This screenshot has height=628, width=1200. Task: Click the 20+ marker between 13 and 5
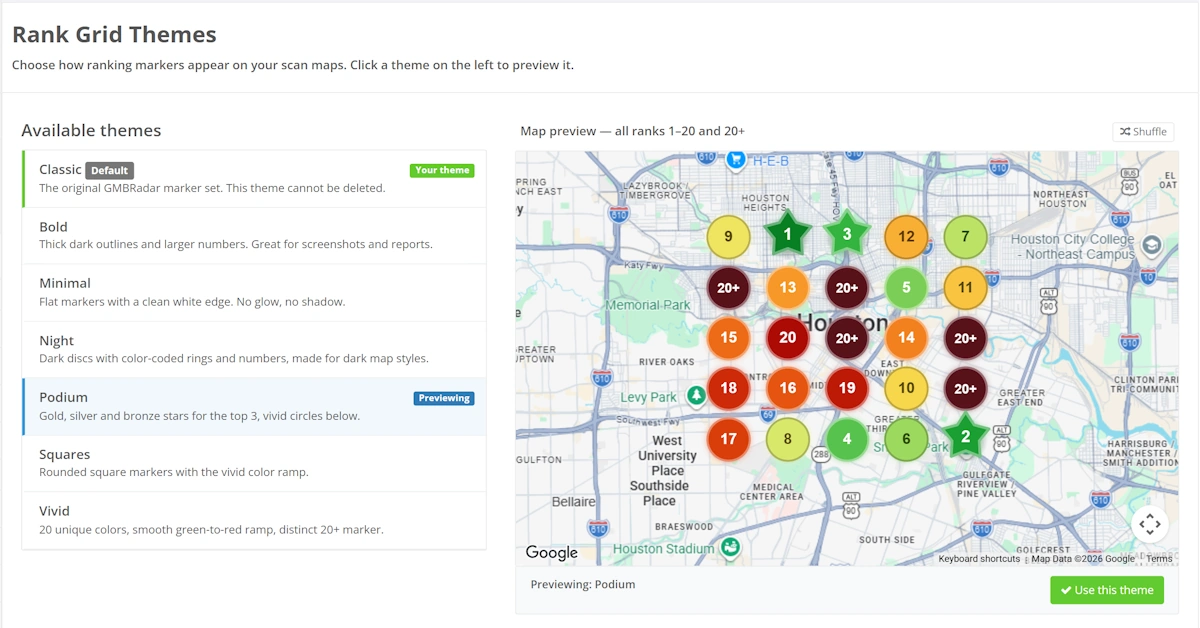[847, 288]
